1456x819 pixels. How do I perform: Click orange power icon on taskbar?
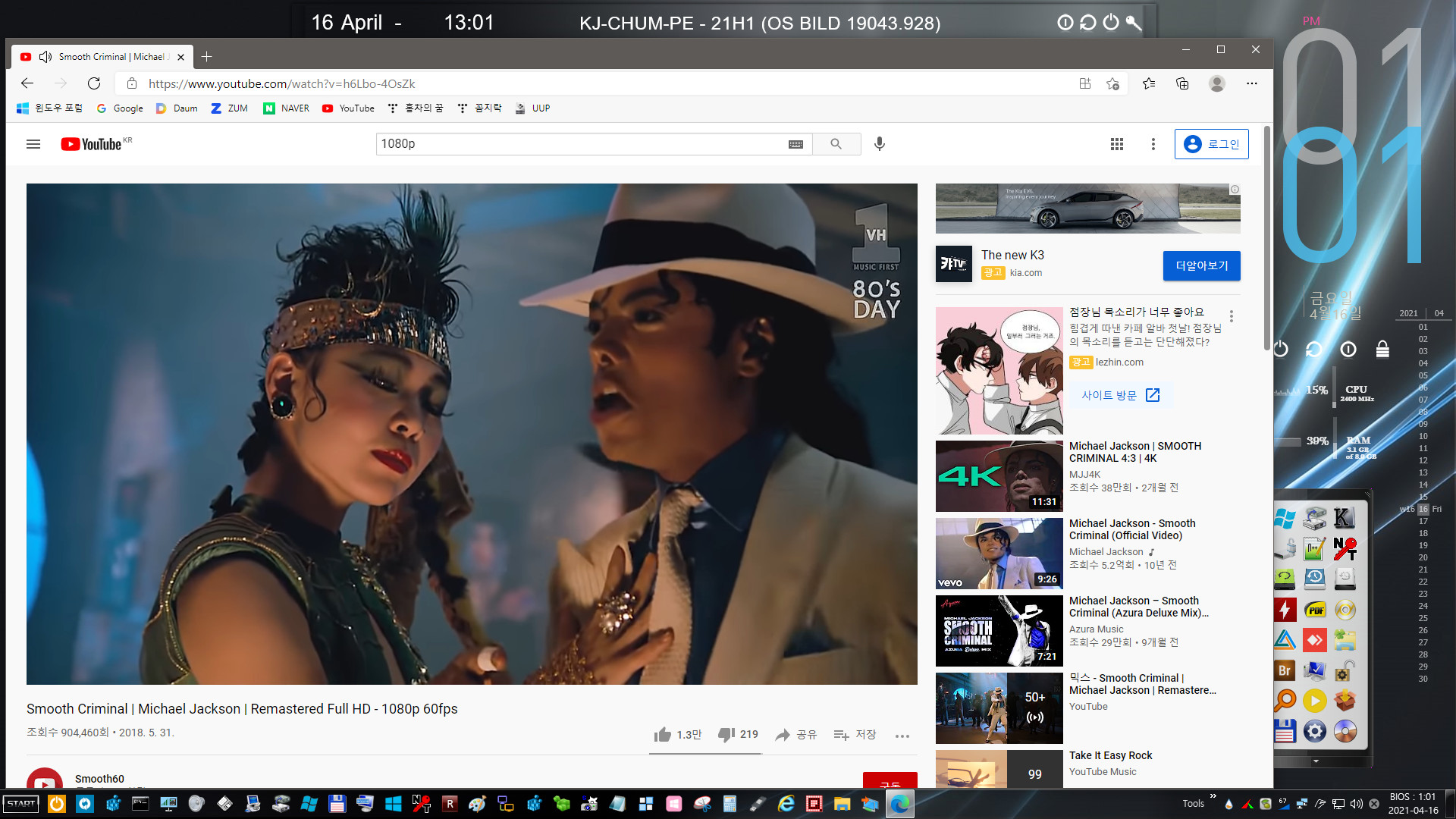click(57, 804)
